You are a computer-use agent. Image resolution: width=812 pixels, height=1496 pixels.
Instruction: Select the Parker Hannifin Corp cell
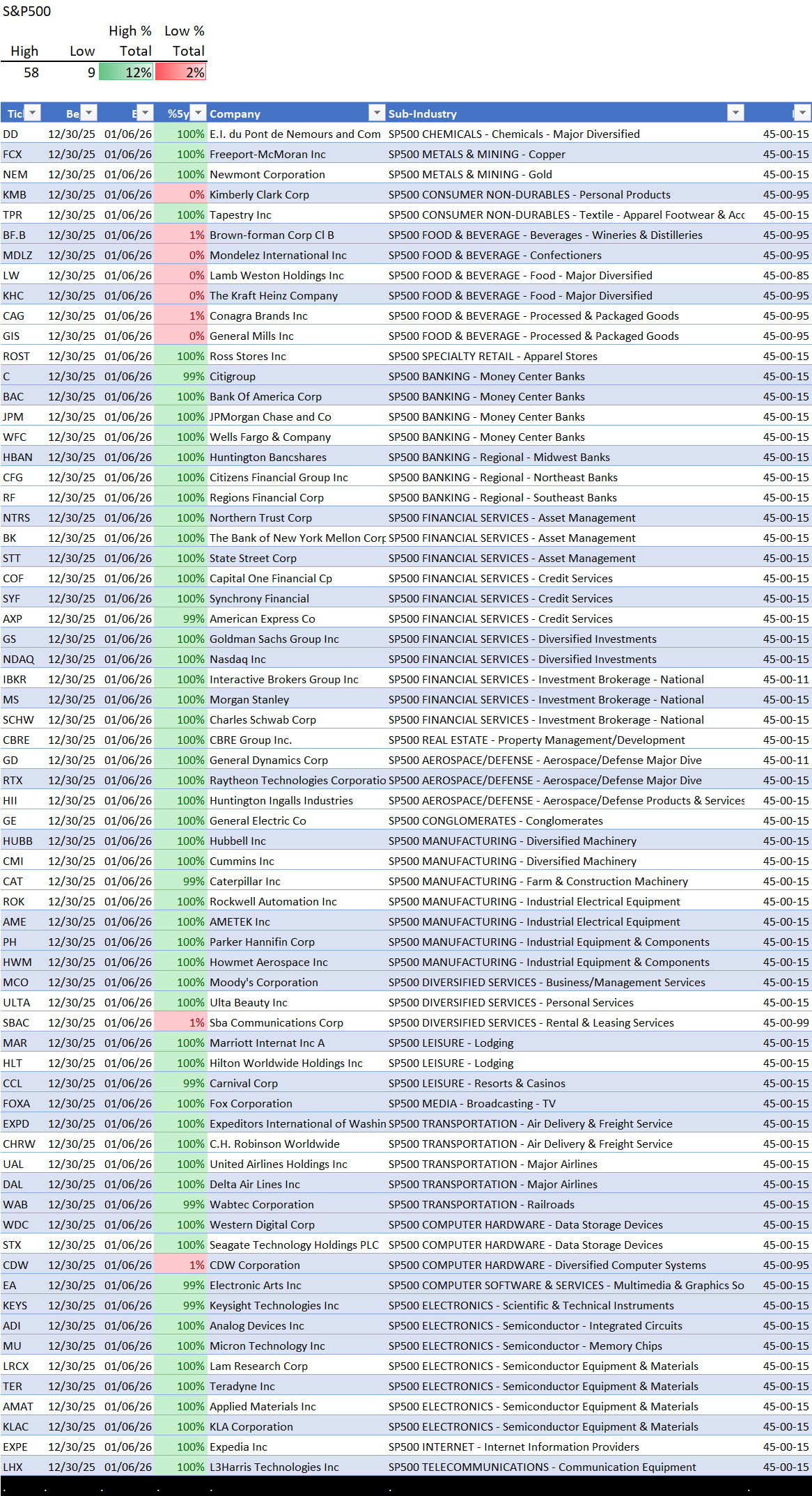[297, 942]
